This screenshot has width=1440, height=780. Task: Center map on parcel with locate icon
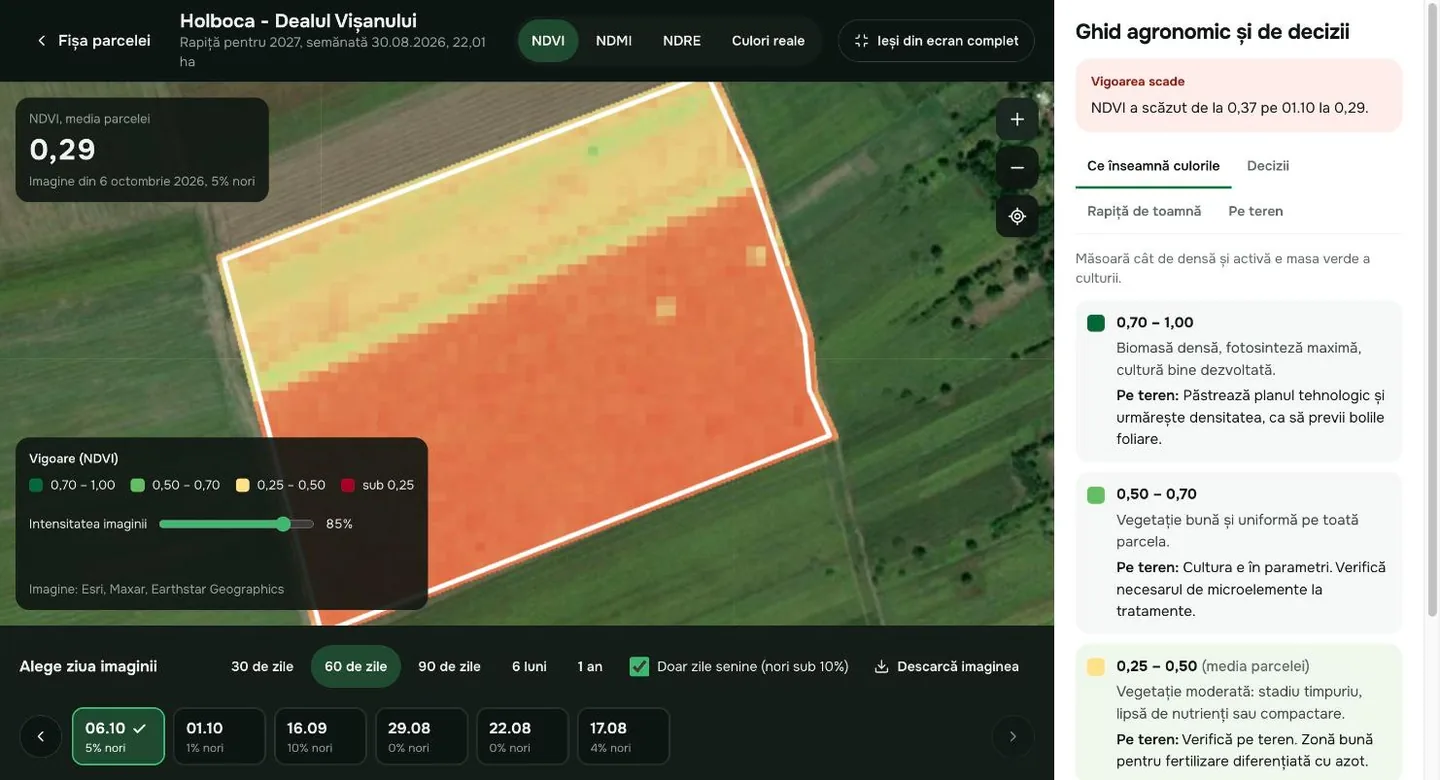1017,216
